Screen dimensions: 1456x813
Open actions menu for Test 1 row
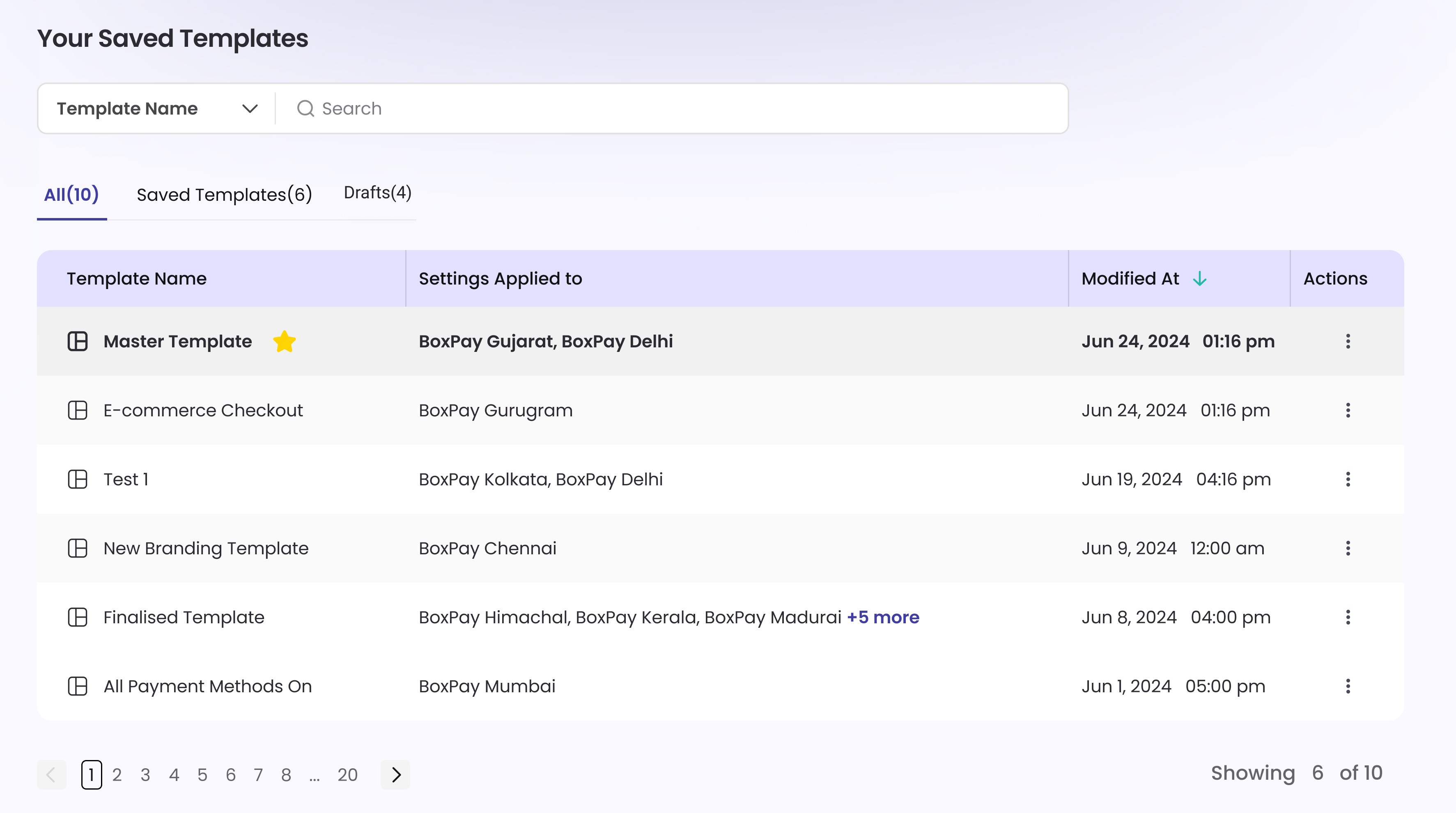1348,479
